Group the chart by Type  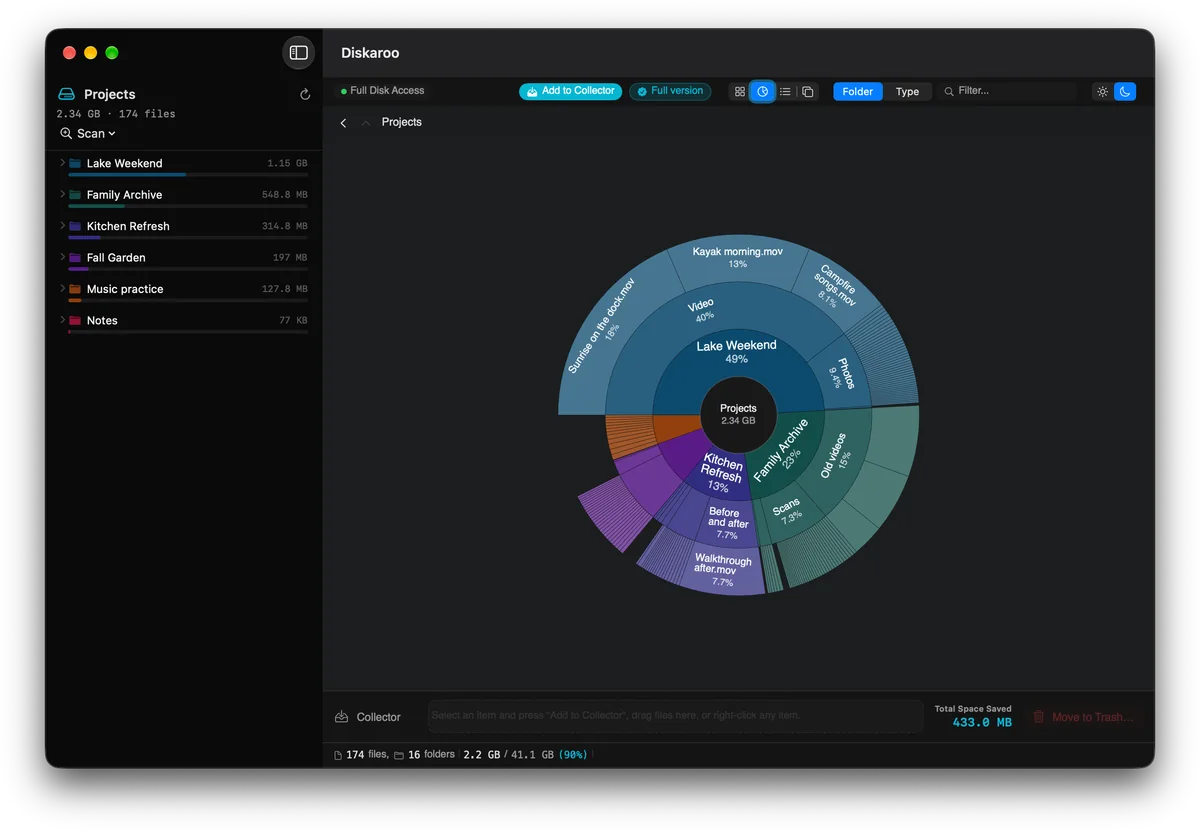click(x=907, y=92)
